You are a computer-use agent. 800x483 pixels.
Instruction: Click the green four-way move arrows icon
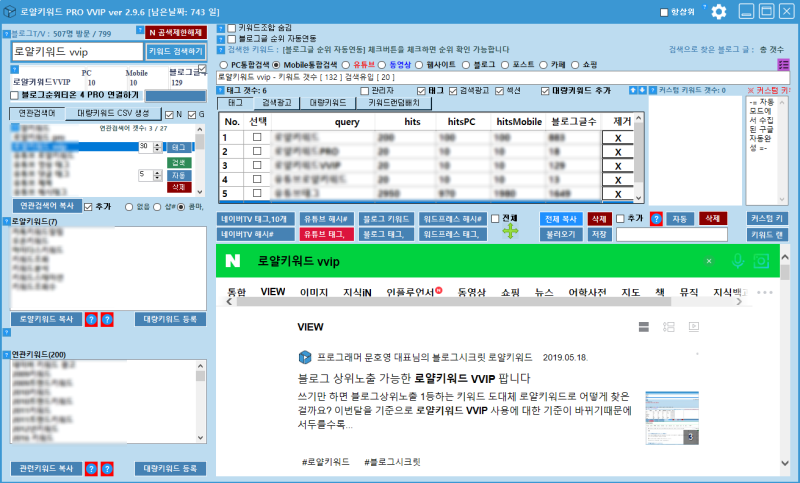pos(510,231)
